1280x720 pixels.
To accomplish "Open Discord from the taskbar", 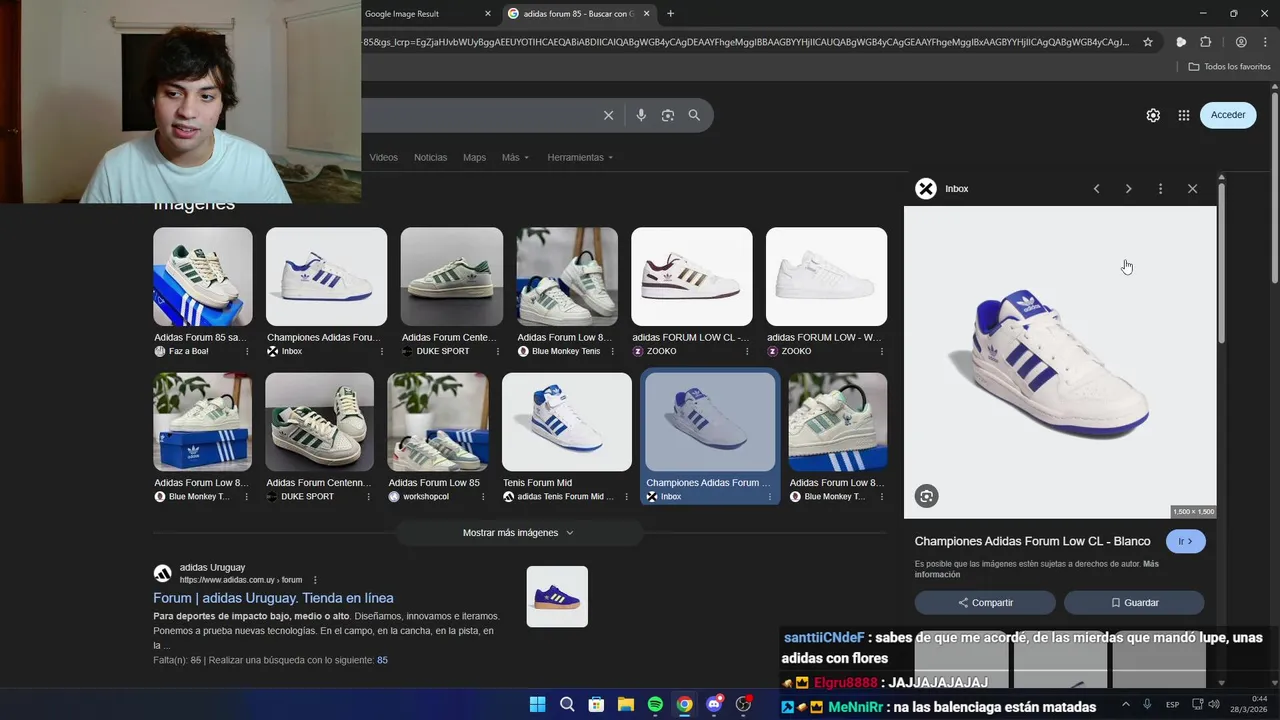I will tap(714, 704).
